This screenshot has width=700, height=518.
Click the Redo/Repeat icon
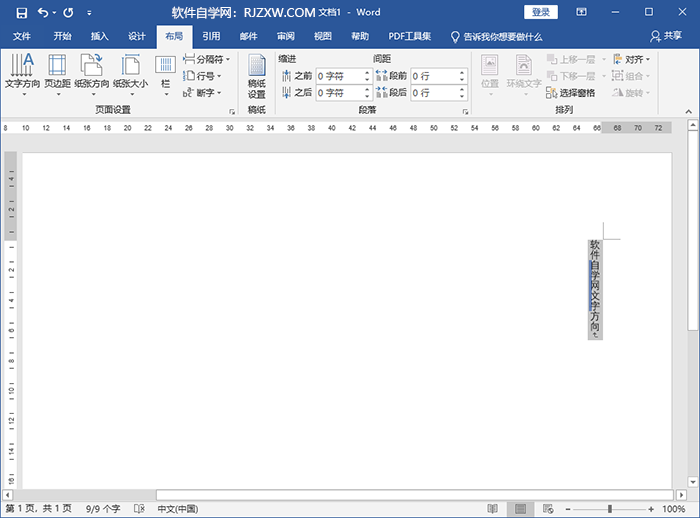(68, 13)
